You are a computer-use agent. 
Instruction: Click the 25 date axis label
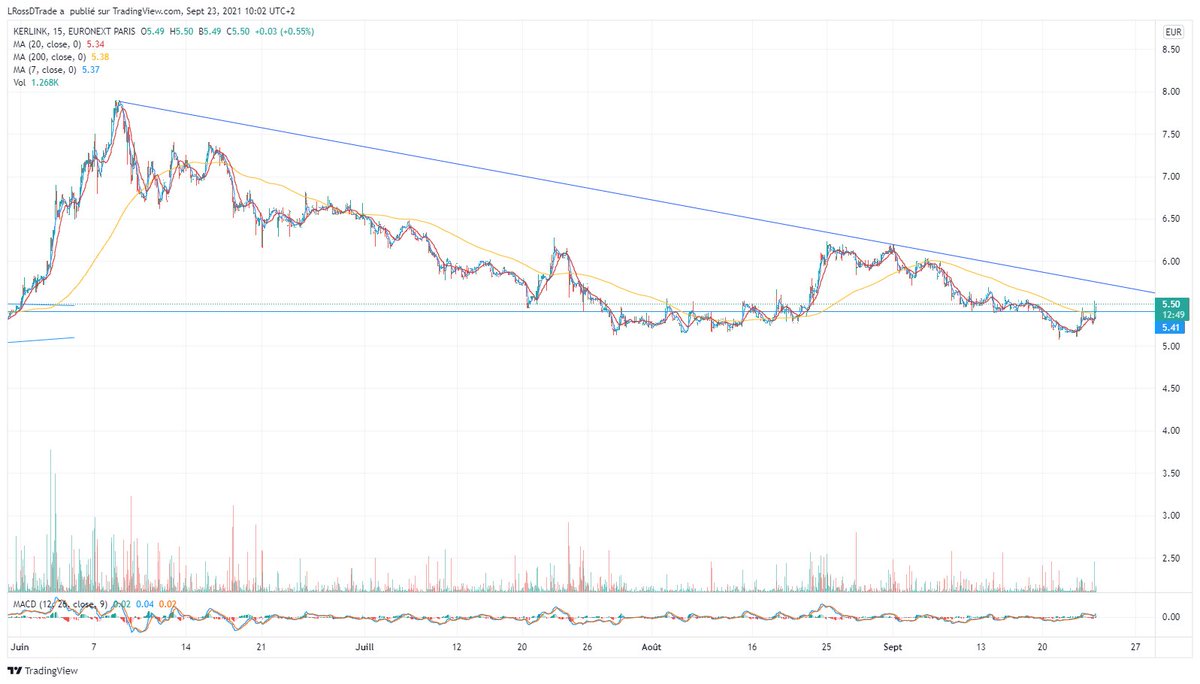824,648
